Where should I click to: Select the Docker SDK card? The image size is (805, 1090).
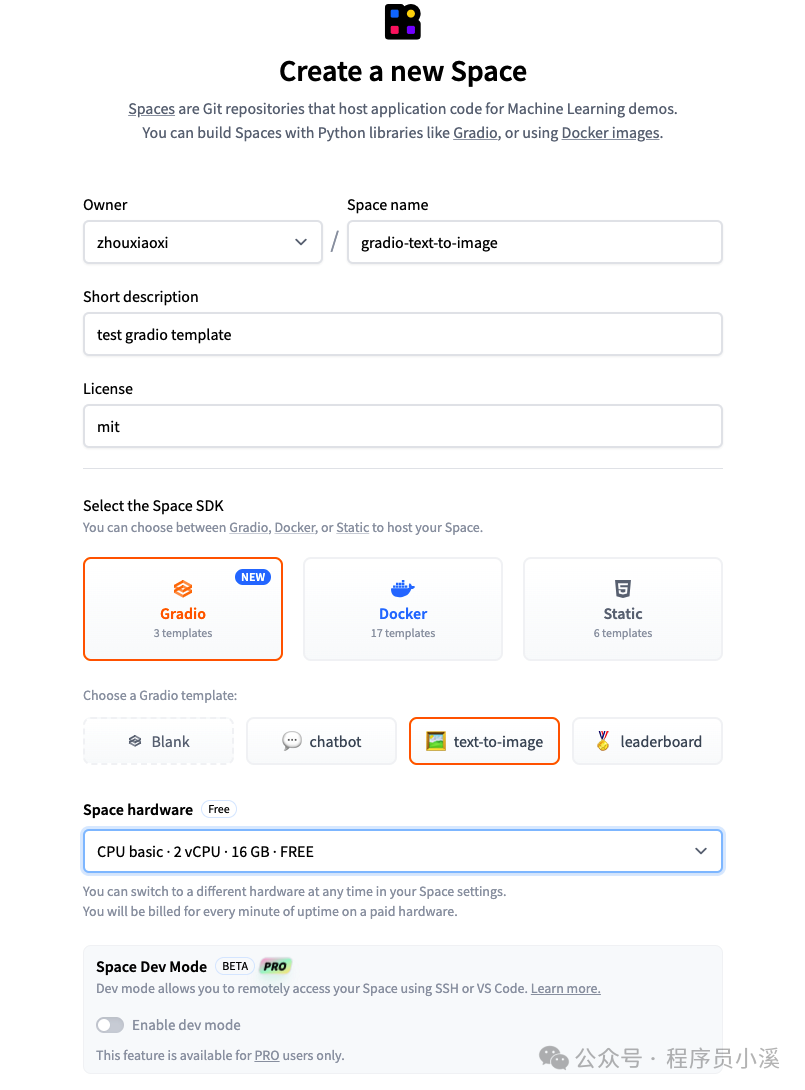tap(403, 609)
